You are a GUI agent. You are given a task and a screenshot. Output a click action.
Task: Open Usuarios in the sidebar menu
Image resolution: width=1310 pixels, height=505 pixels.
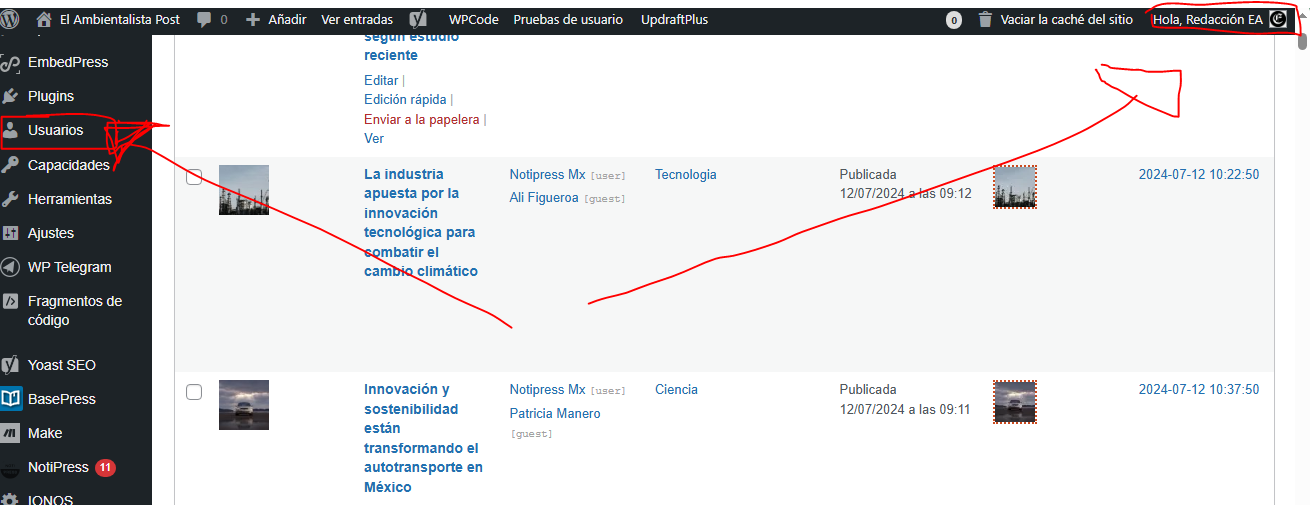click(x=56, y=130)
